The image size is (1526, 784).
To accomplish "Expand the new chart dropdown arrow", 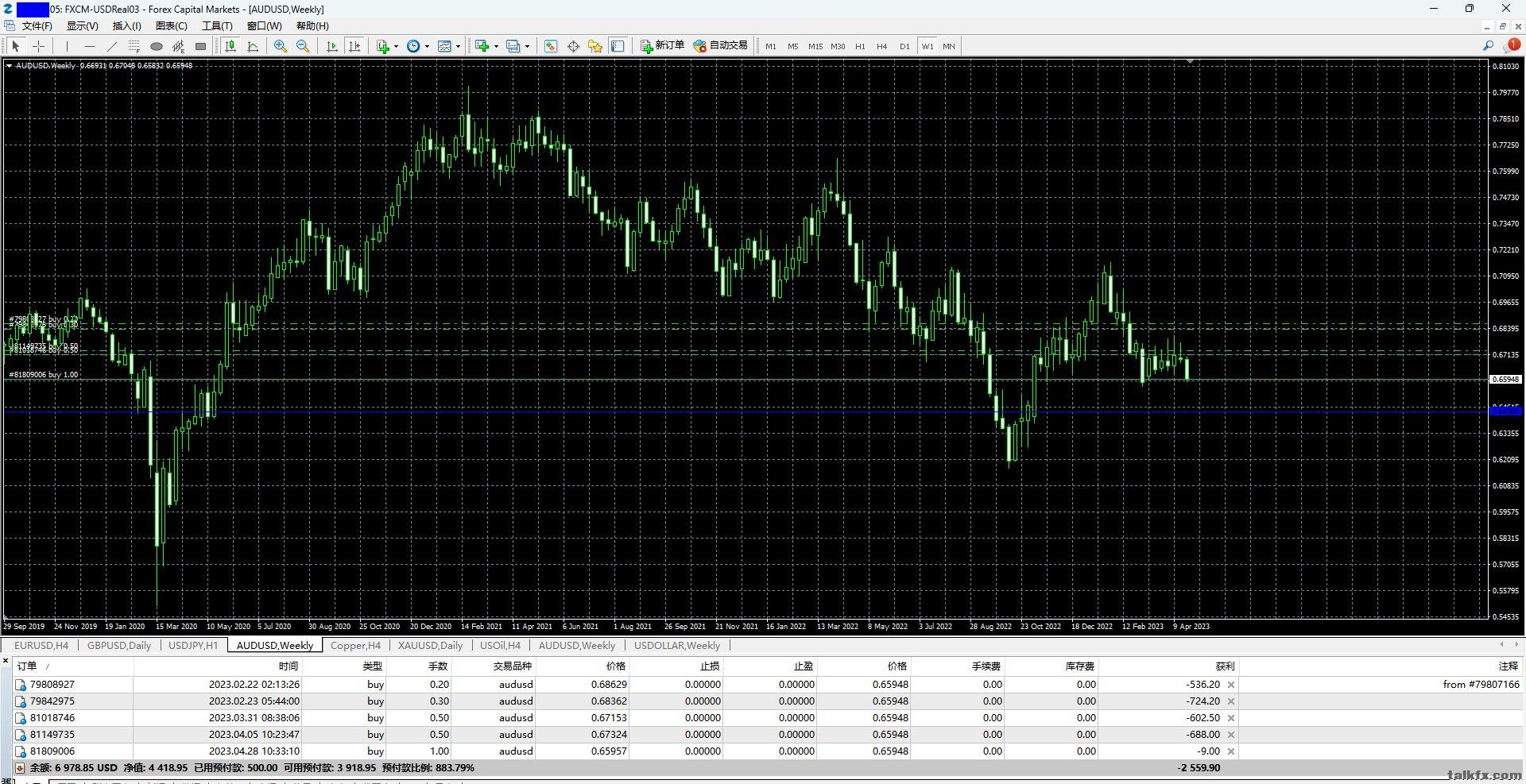I will (495, 46).
